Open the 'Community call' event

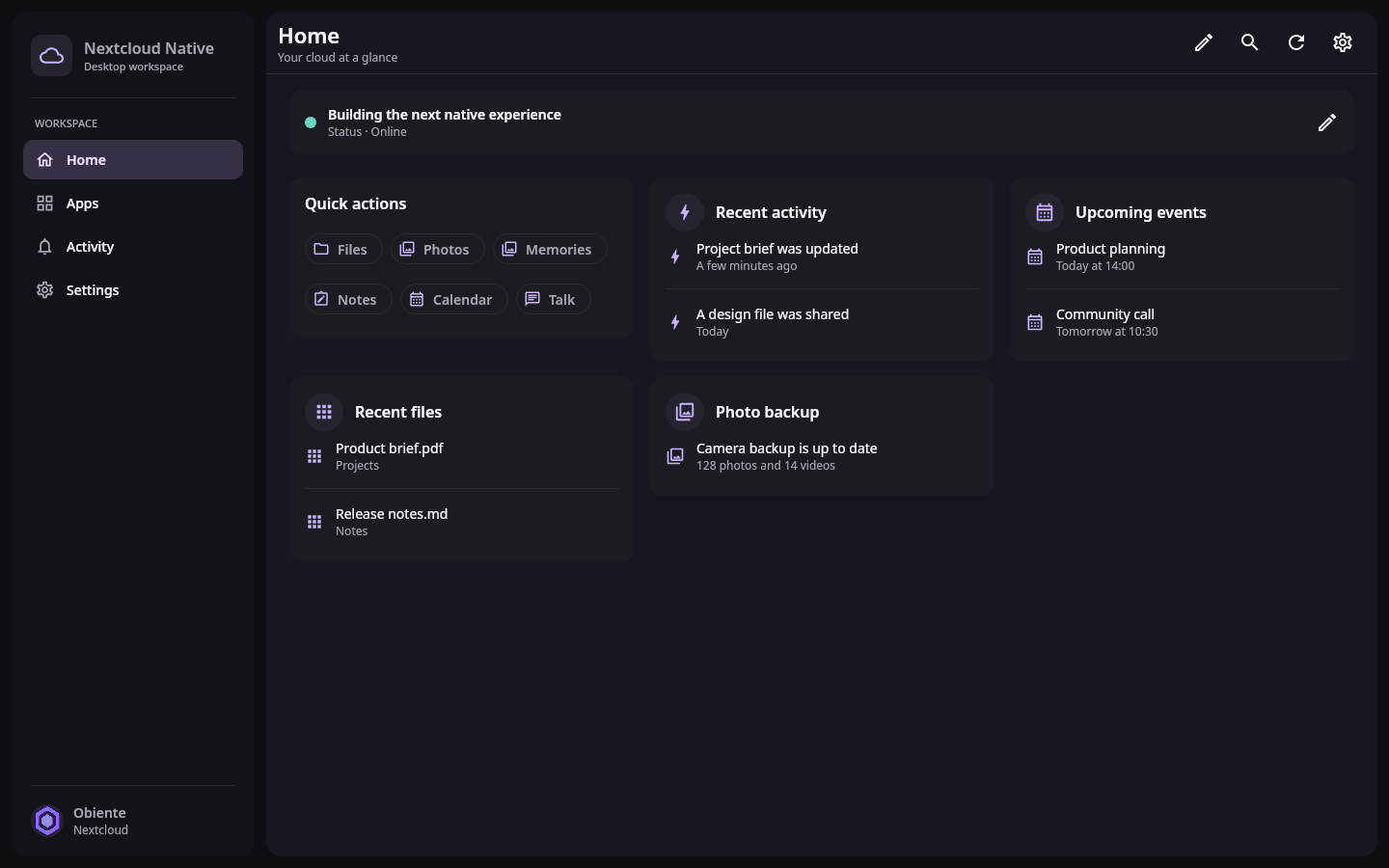tap(1182, 322)
